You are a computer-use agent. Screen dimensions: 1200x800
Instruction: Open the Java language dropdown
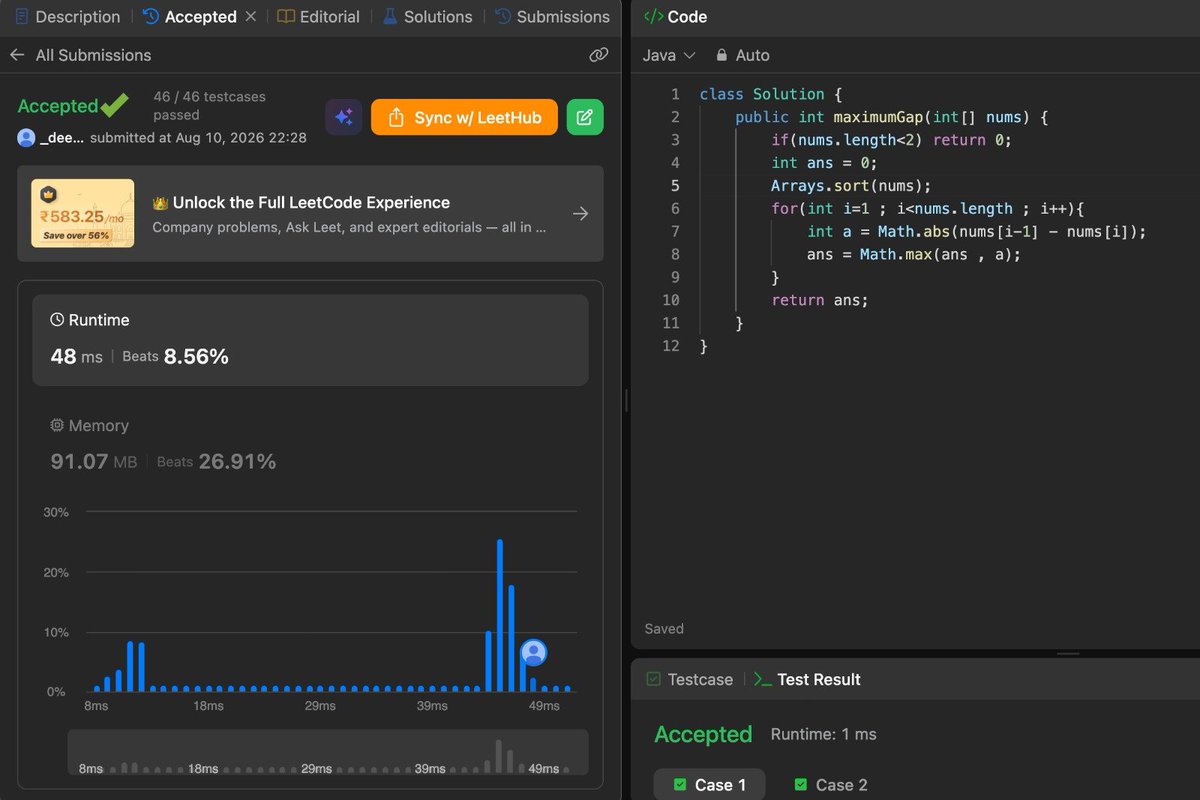click(668, 55)
